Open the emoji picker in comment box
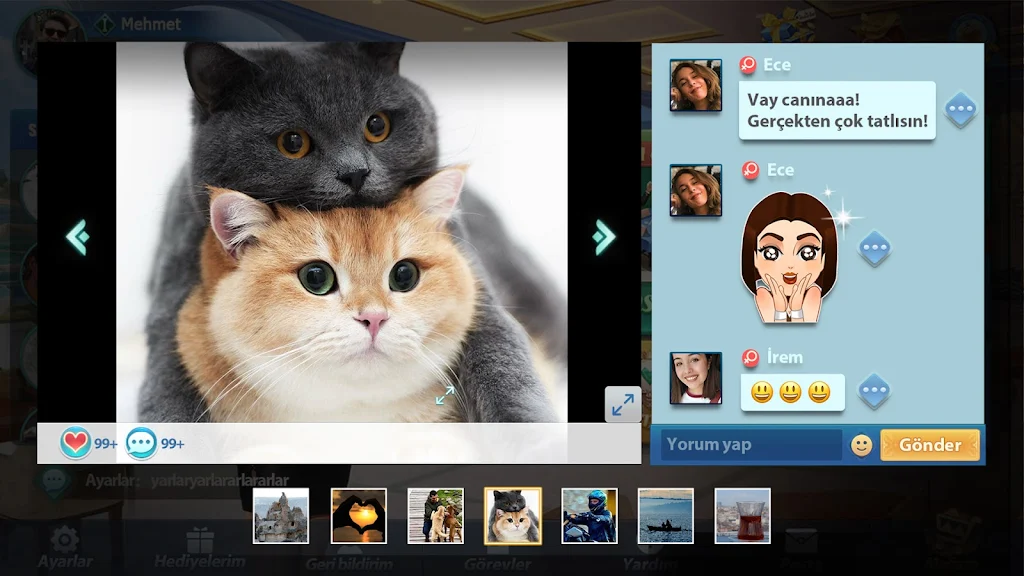Viewport: 1024px width, 576px height. [x=861, y=445]
